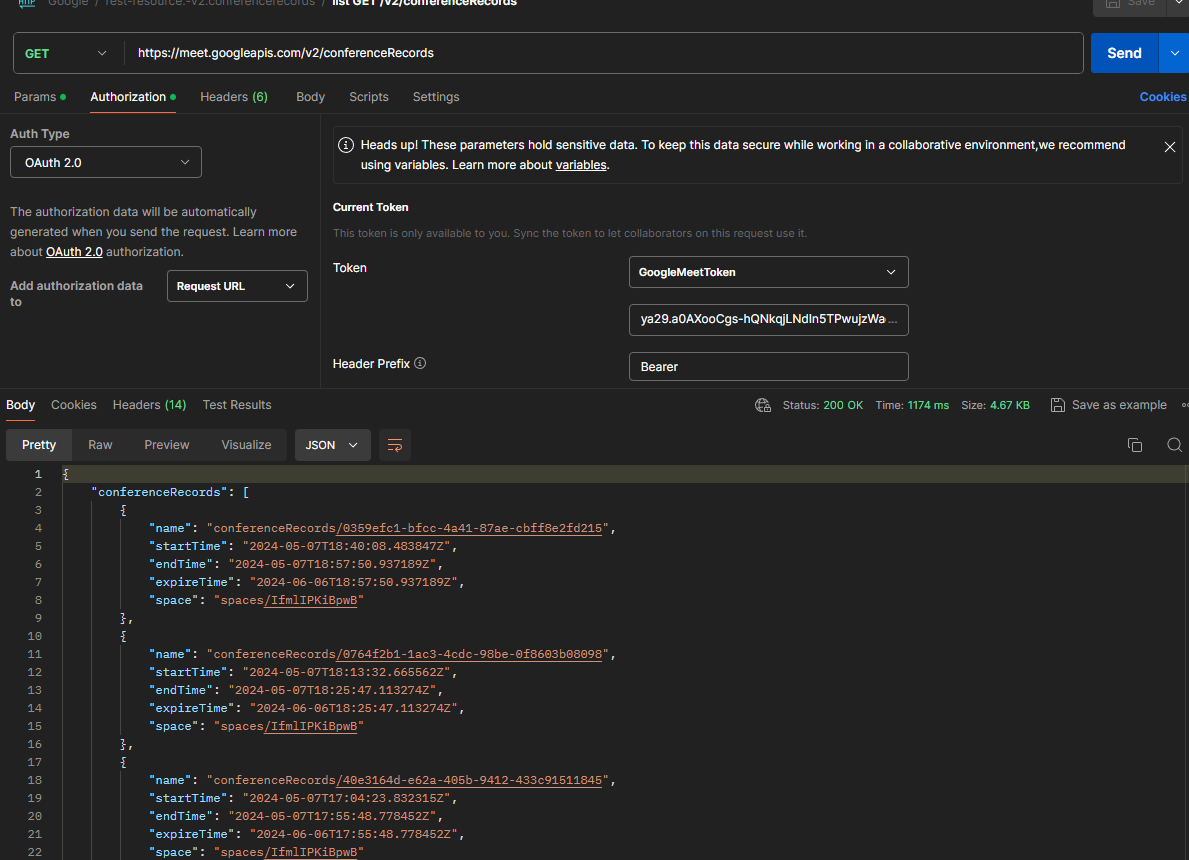This screenshot has width=1189, height=860.
Task: Click the wrap lines icon in response toolbar
Action: click(x=395, y=445)
